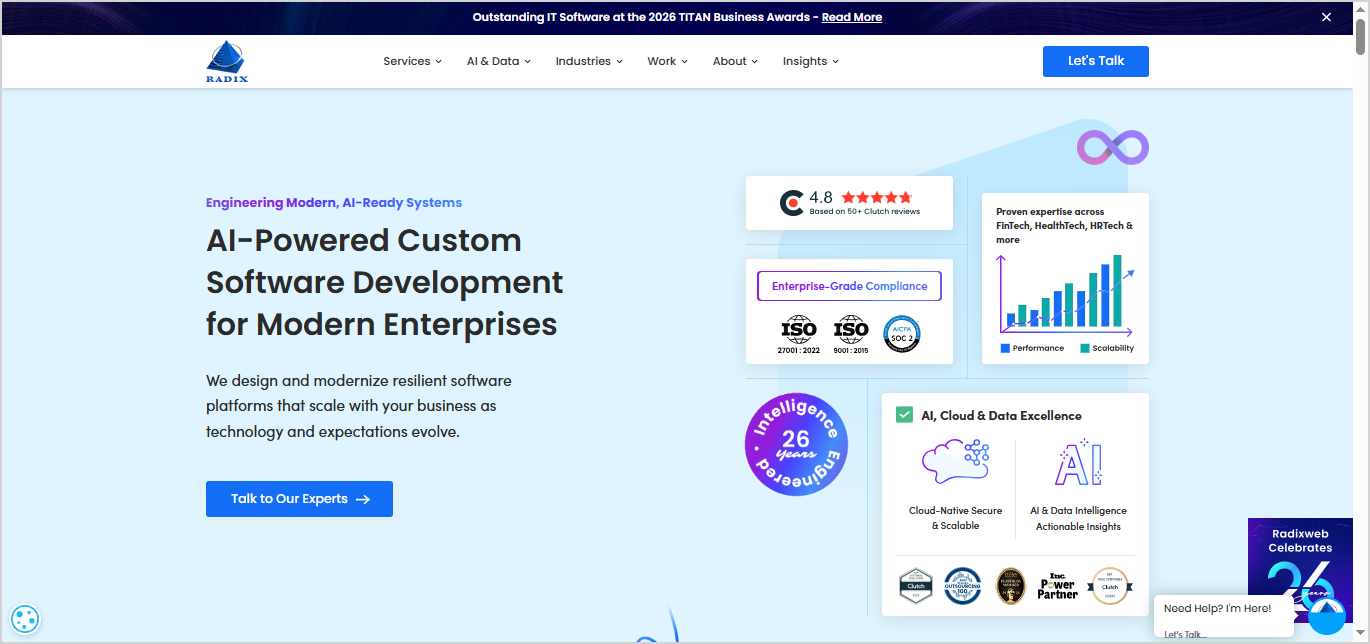This screenshot has height=644, width=1370.
Task: Click "Cloud-Native Secure & Scalable" label
Action: (955, 518)
